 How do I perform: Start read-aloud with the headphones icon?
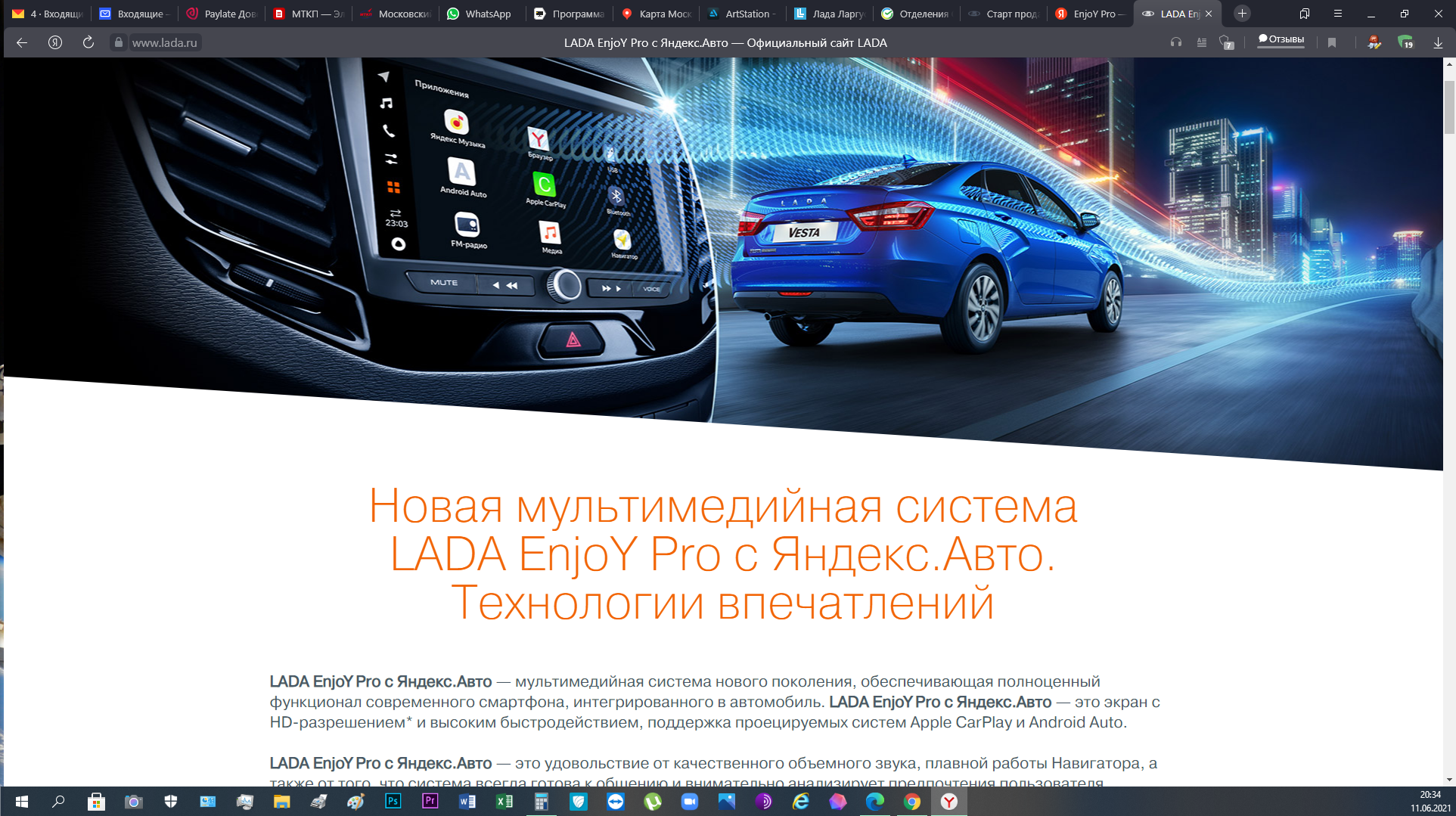(1175, 42)
